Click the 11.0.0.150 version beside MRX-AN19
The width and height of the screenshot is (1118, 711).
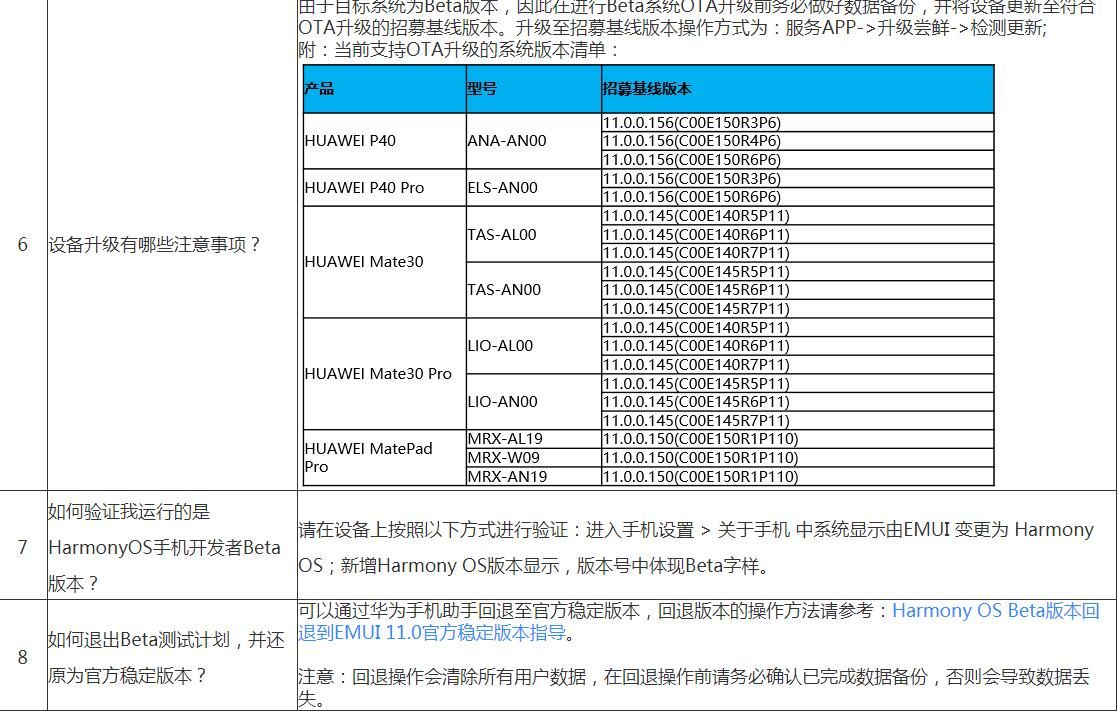point(797,476)
